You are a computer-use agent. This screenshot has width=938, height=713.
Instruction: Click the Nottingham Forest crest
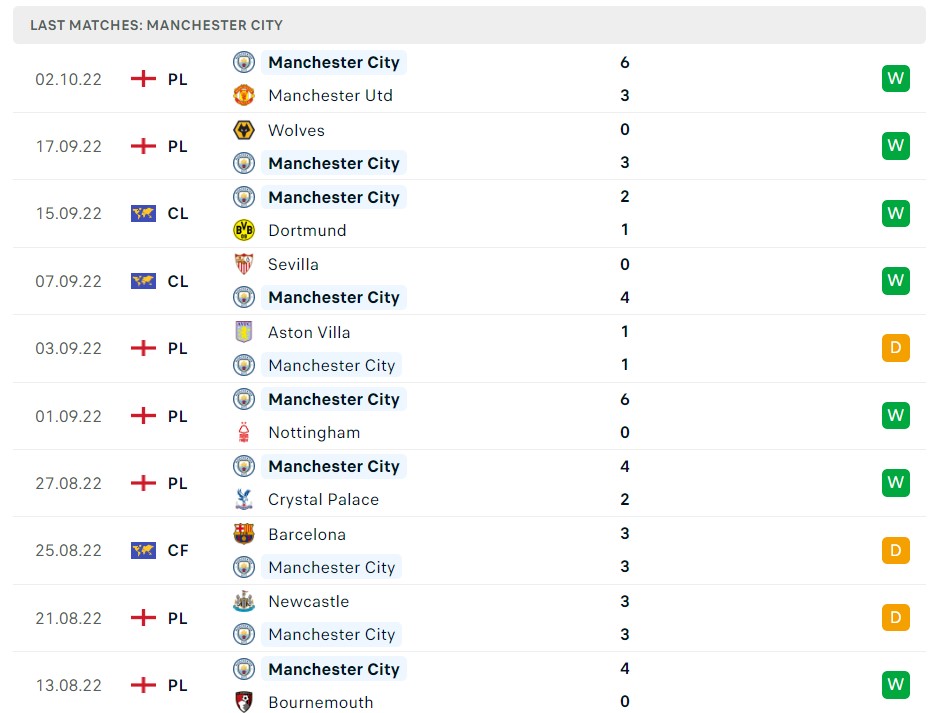[243, 432]
